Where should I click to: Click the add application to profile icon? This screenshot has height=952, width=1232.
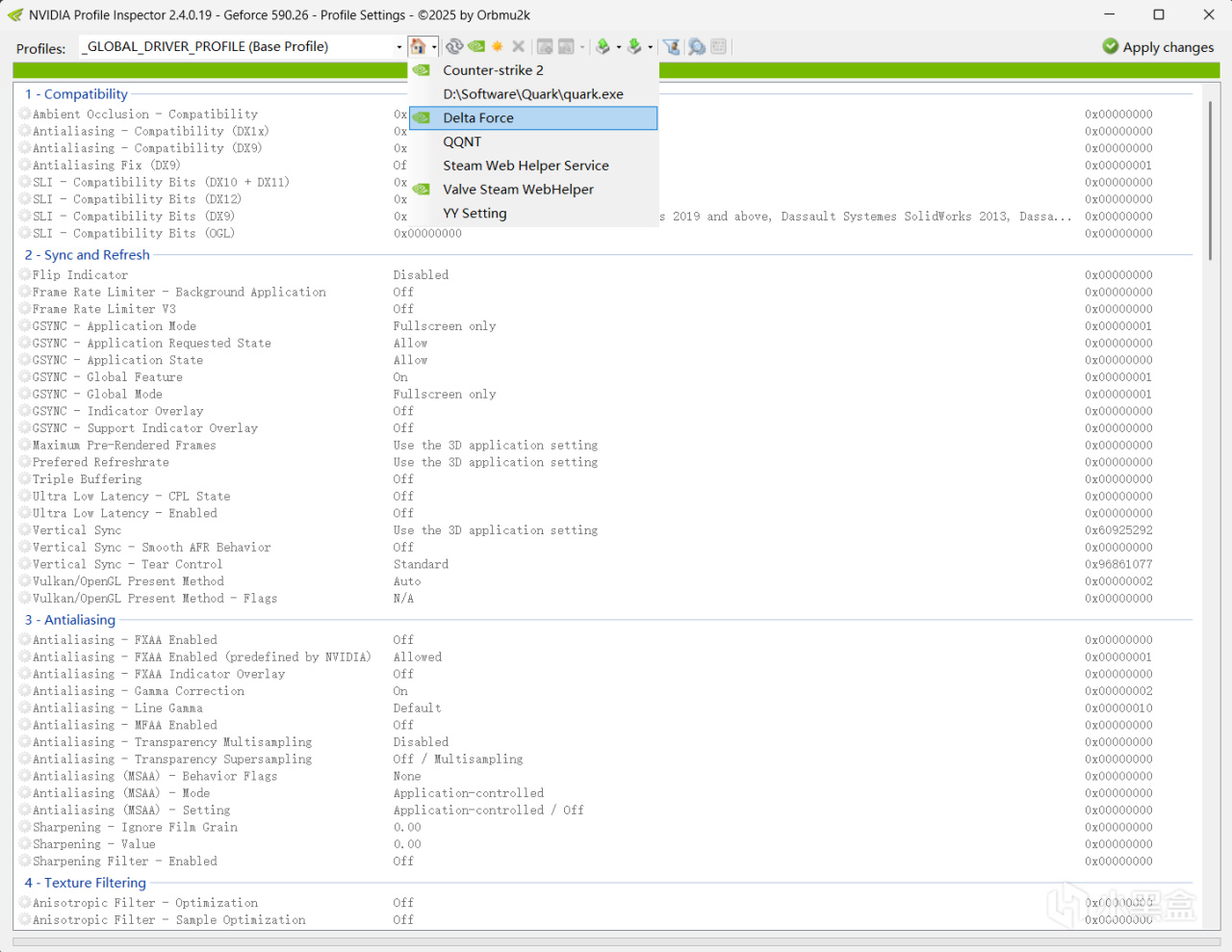[545, 46]
